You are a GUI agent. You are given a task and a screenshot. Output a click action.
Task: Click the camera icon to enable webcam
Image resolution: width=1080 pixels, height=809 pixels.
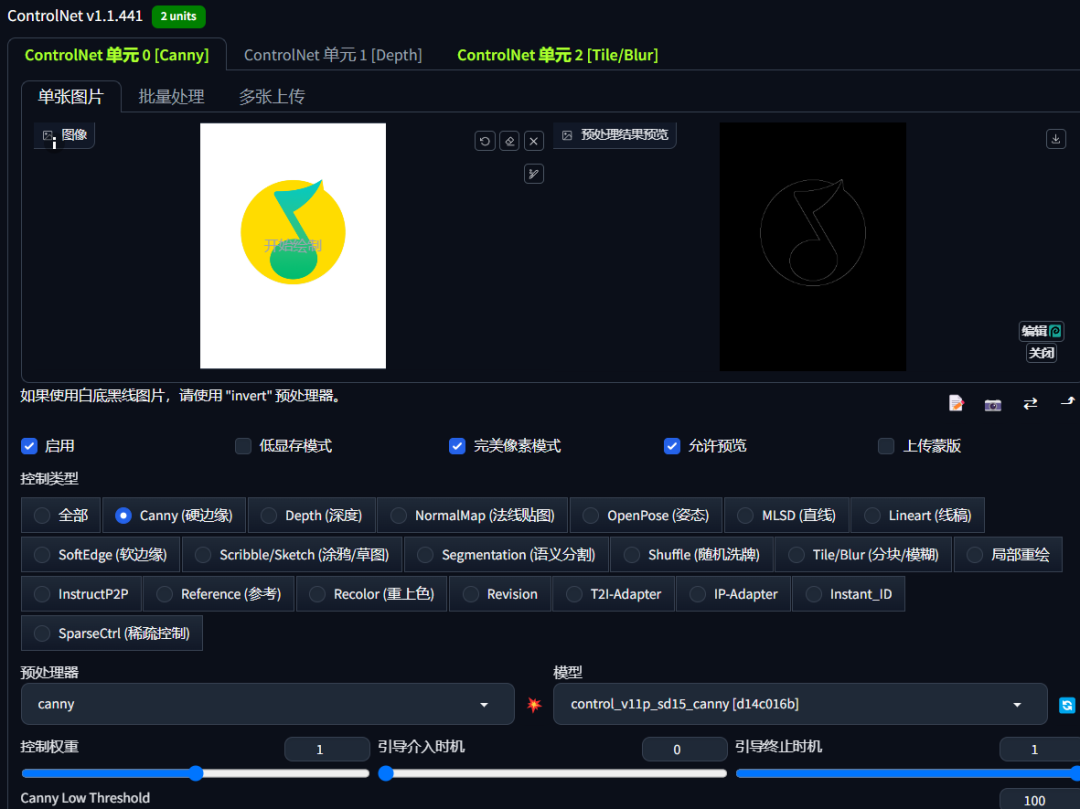[993, 404]
